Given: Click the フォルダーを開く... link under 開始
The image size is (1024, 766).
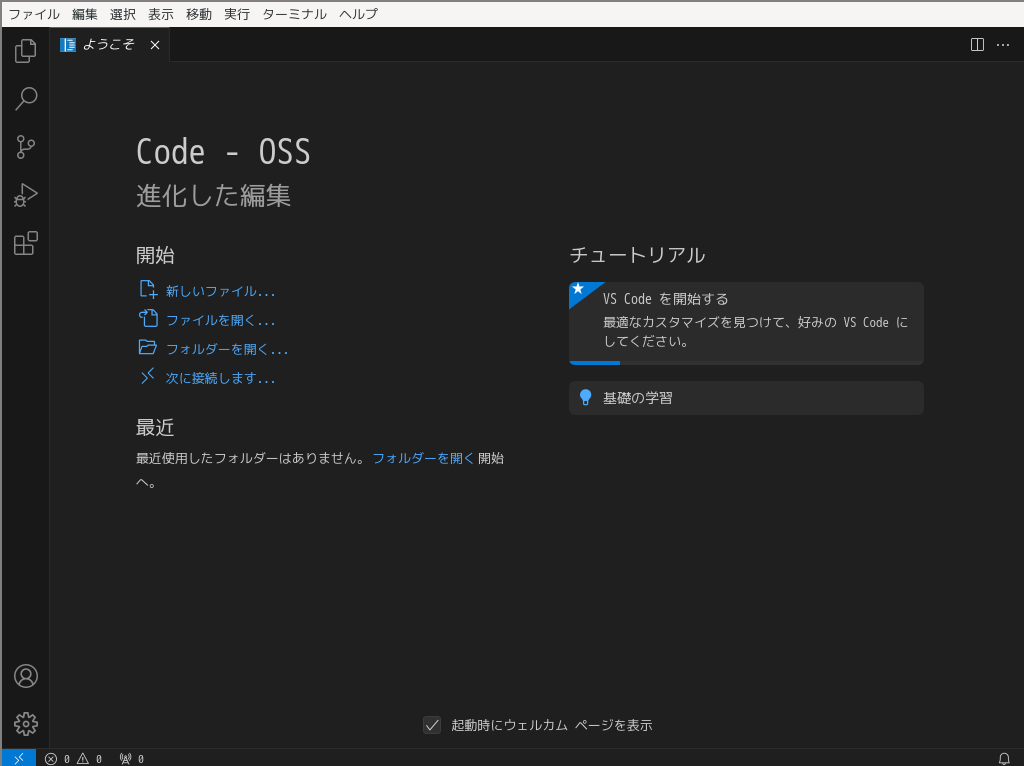Looking at the screenshot, I should [214, 349].
